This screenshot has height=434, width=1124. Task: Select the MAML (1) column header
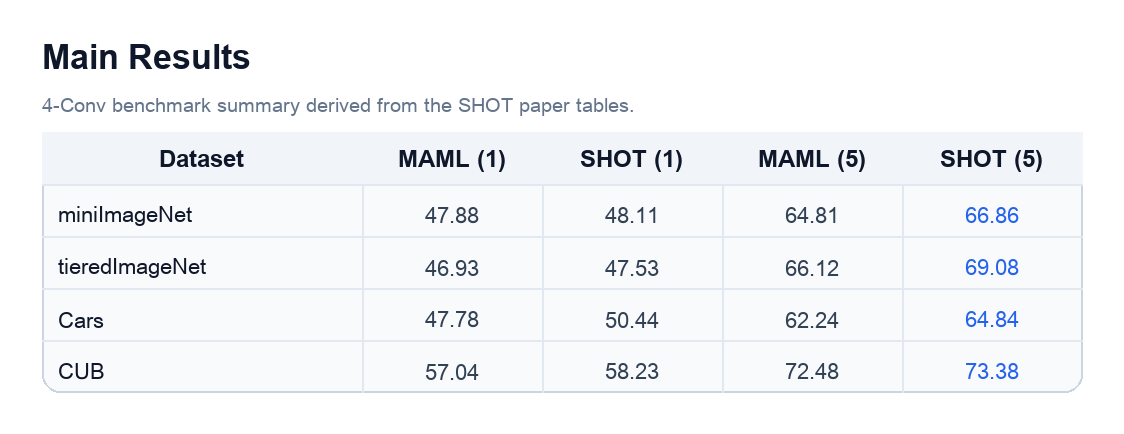(452, 159)
